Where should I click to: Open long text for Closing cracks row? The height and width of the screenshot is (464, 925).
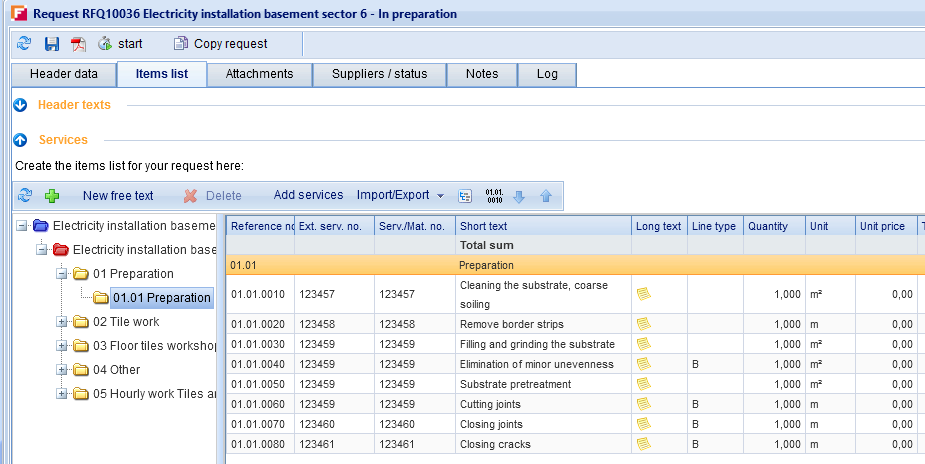(x=644, y=444)
